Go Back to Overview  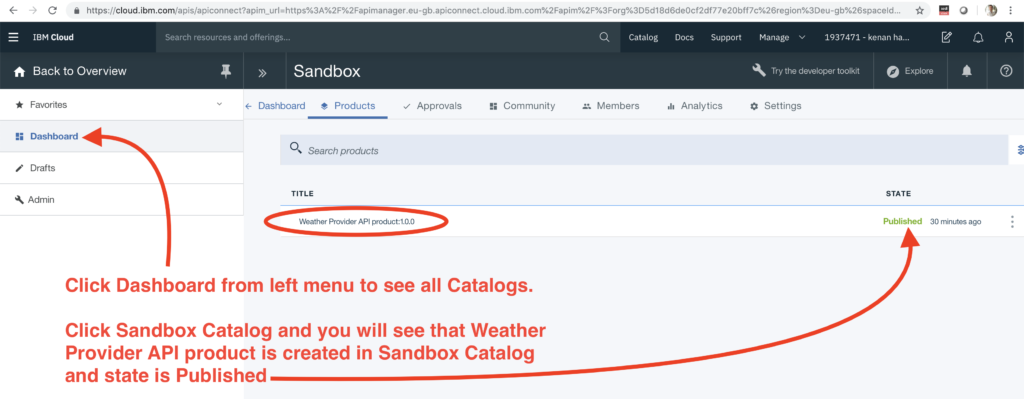point(80,71)
